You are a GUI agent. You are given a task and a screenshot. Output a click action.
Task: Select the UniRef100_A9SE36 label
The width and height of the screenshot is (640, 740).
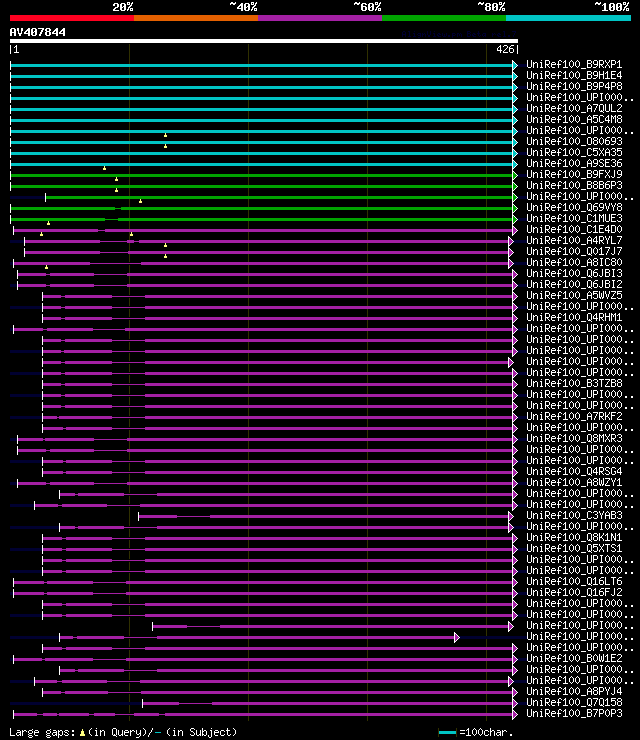pyautogui.click(x=574, y=164)
